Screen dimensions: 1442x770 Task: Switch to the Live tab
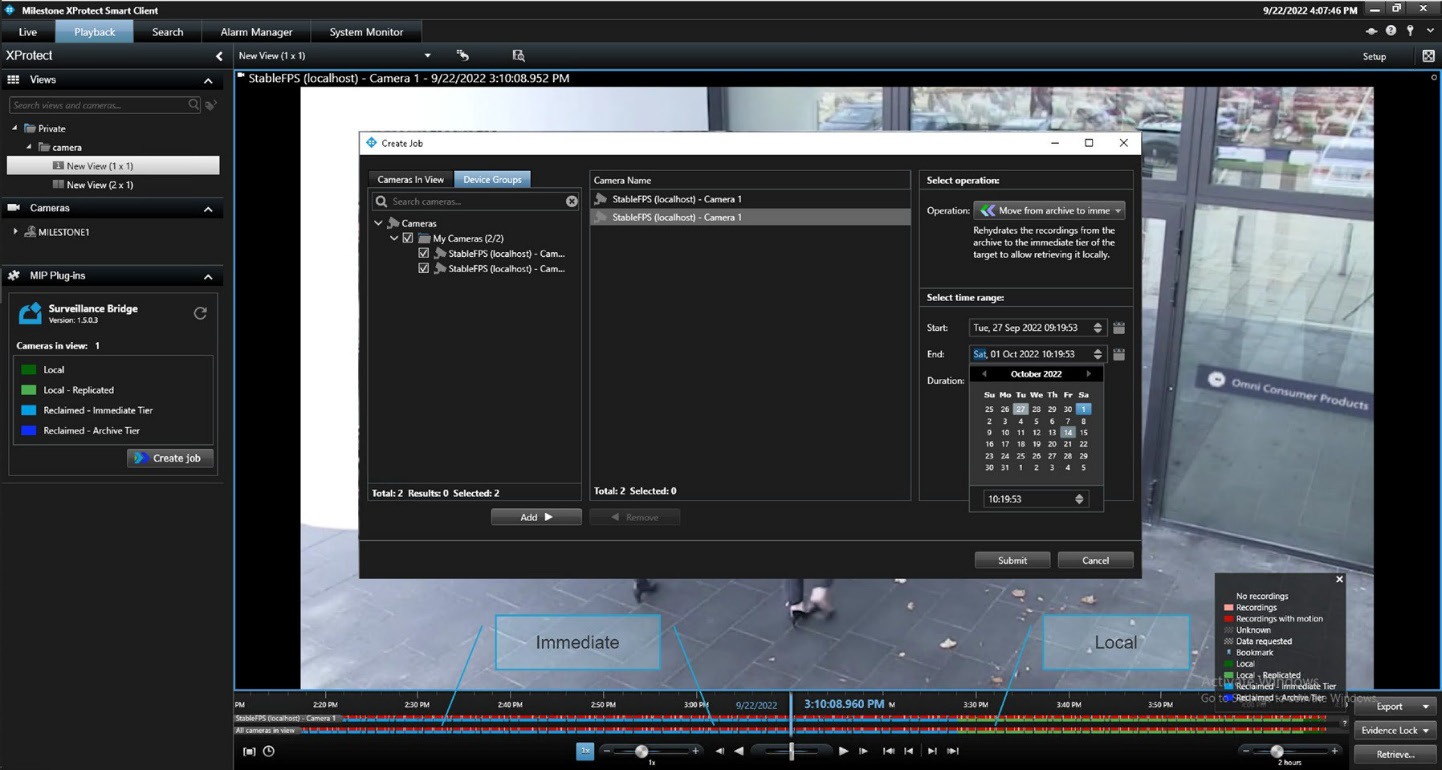tap(28, 32)
